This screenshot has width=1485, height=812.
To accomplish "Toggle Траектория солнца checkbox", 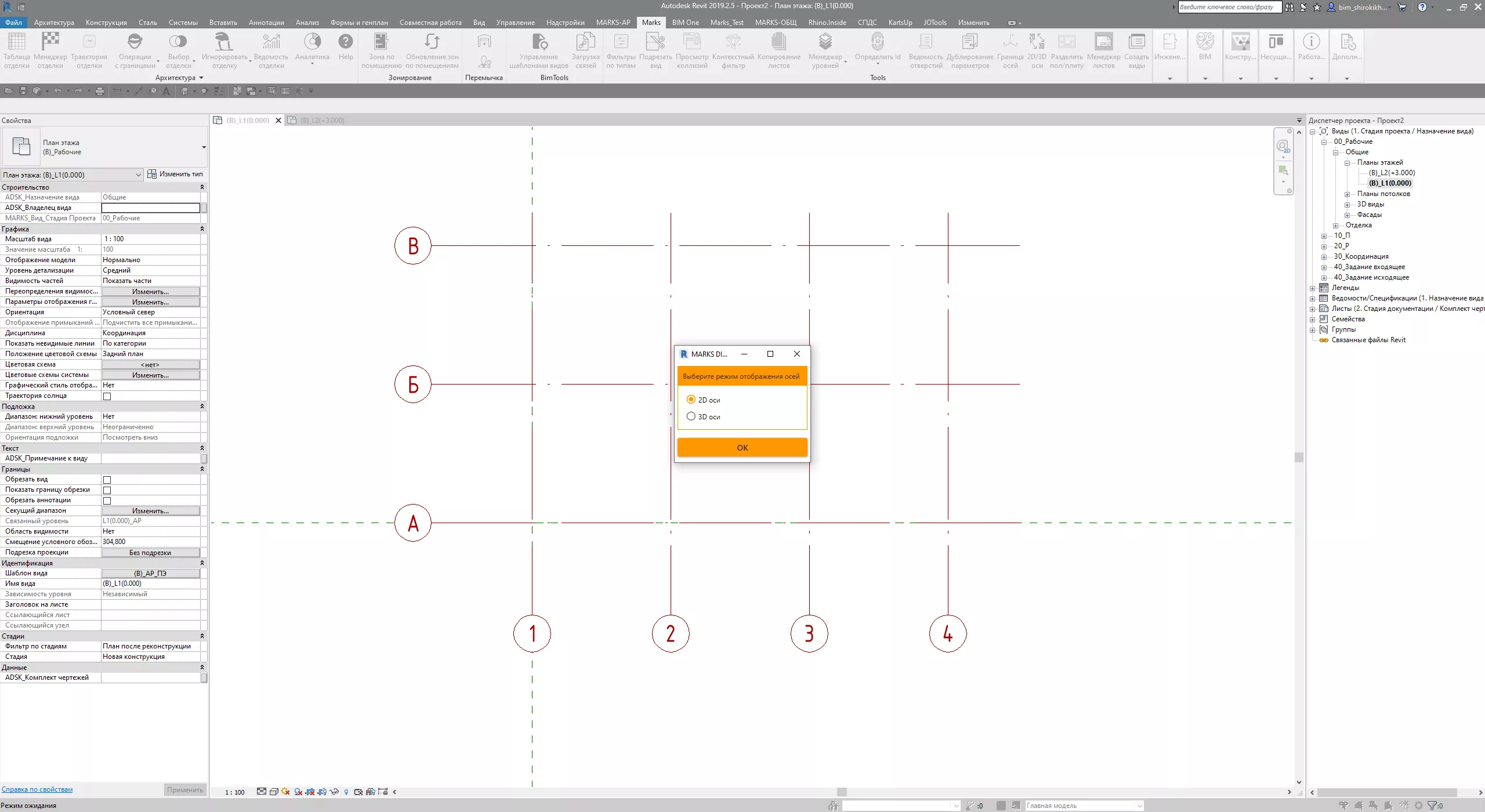I will pyautogui.click(x=107, y=396).
